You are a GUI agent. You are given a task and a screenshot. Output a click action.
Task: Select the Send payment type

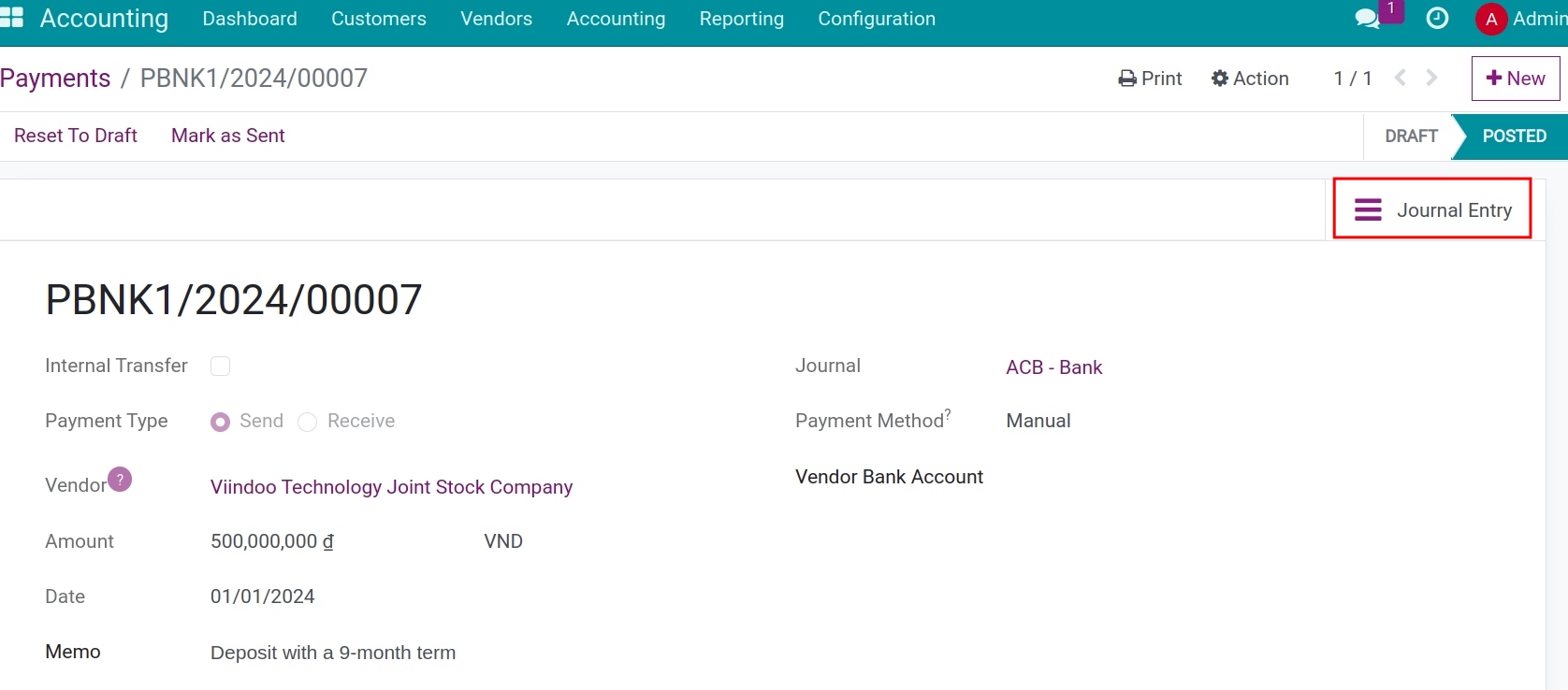click(221, 422)
